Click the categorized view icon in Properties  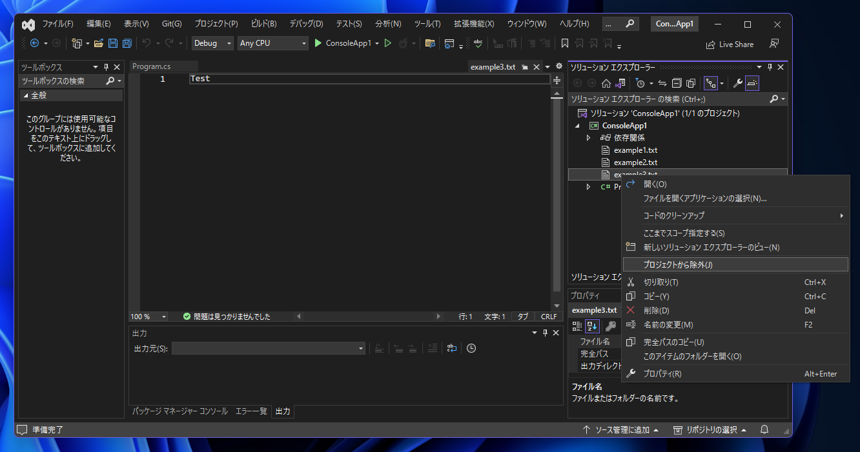(576, 326)
